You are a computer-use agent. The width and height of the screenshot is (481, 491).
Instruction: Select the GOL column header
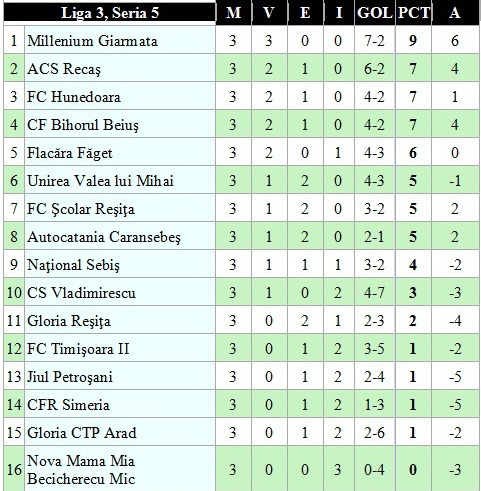tap(375, 13)
